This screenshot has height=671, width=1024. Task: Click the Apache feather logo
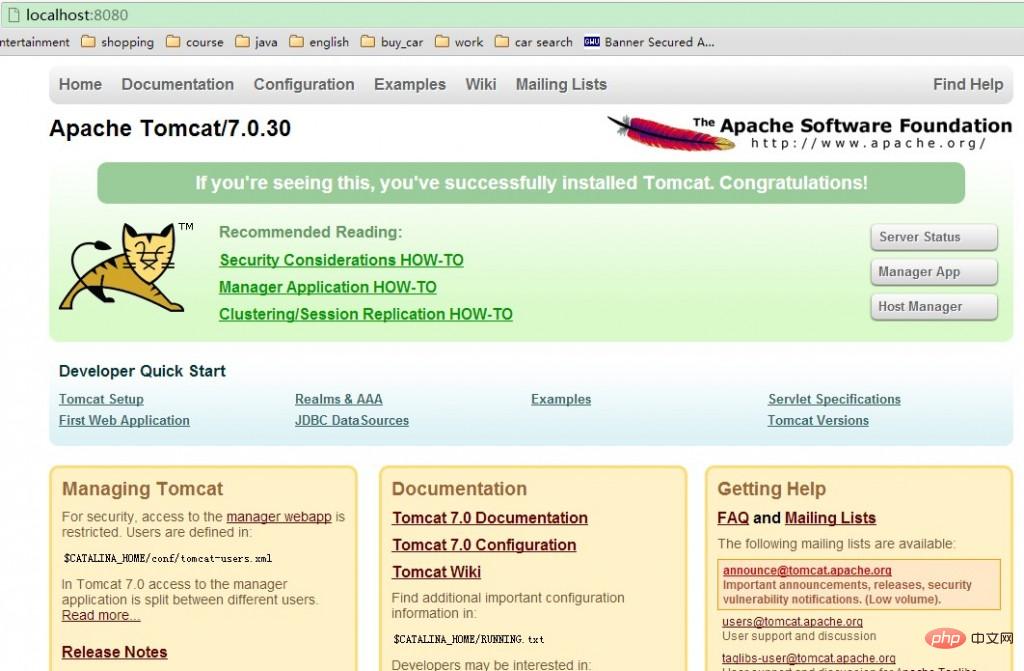669,133
